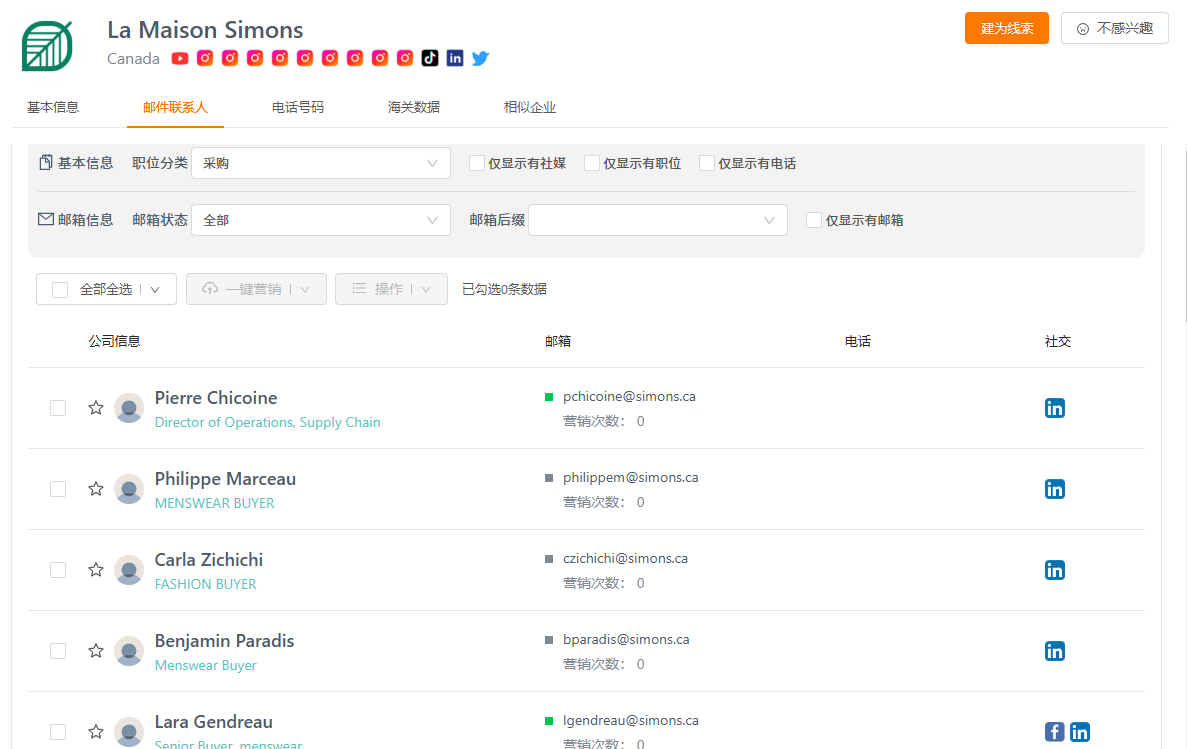Open Carla Zichichi's LinkedIn profile icon
This screenshot has width=1187, height=749.
click(x=1055, y=570)
